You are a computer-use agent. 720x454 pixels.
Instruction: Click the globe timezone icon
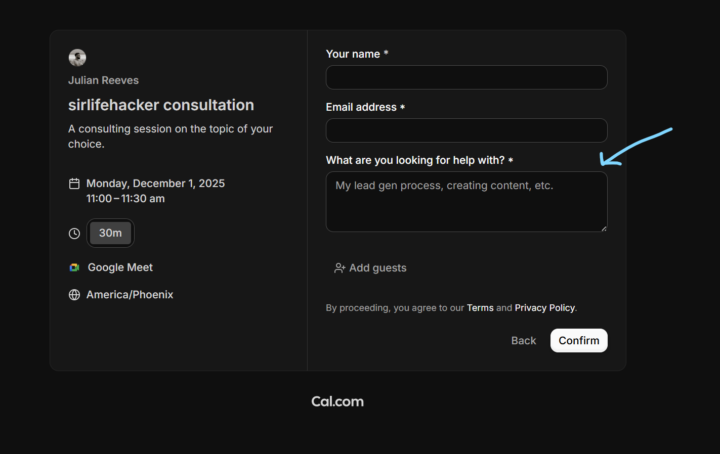74,295
